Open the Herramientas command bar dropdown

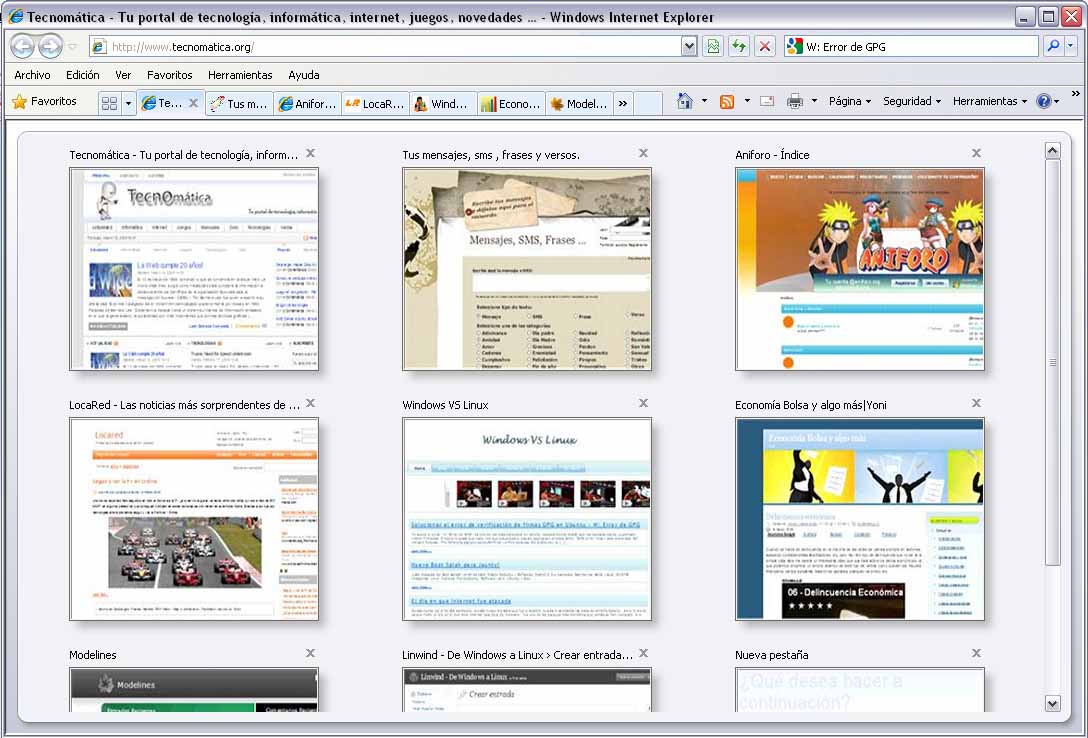pos(989,101)
